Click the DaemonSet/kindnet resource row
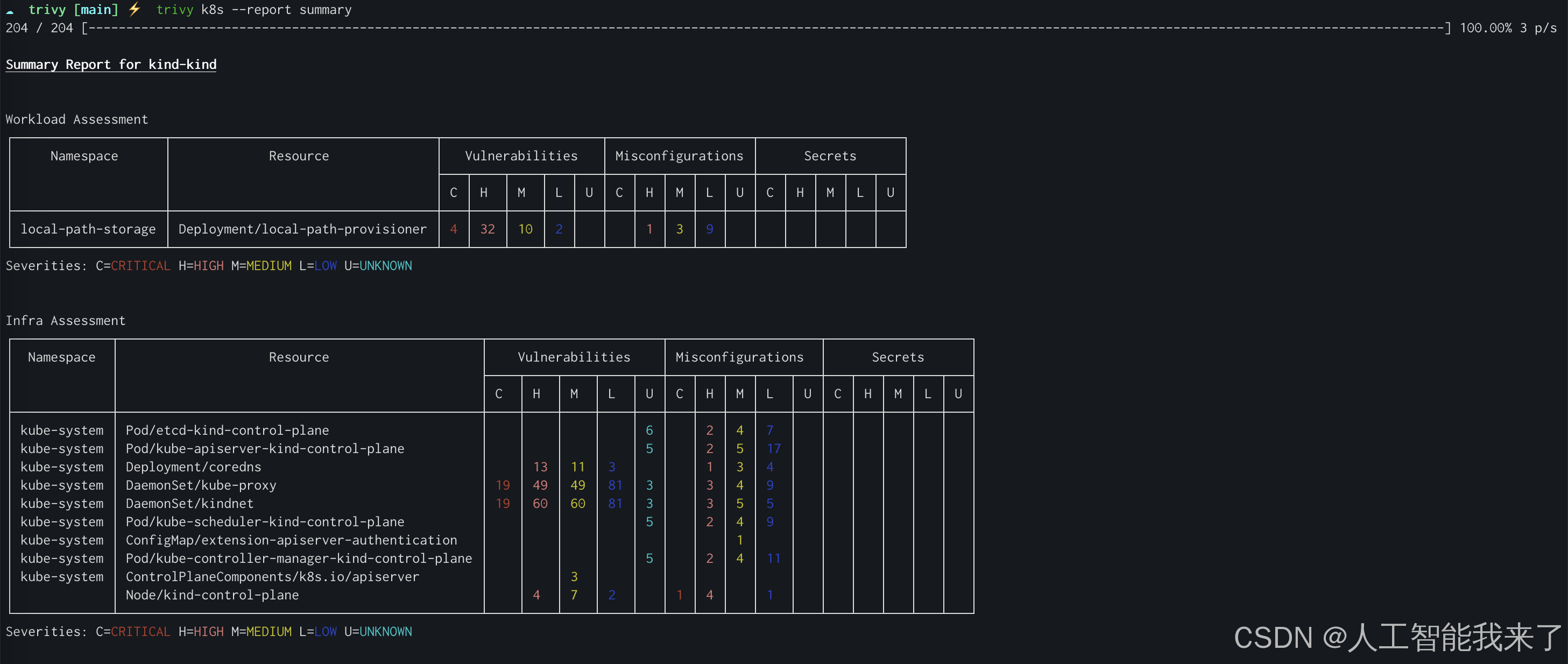The height and width of the screenshot is (664, 1568). tap(189, 503)
